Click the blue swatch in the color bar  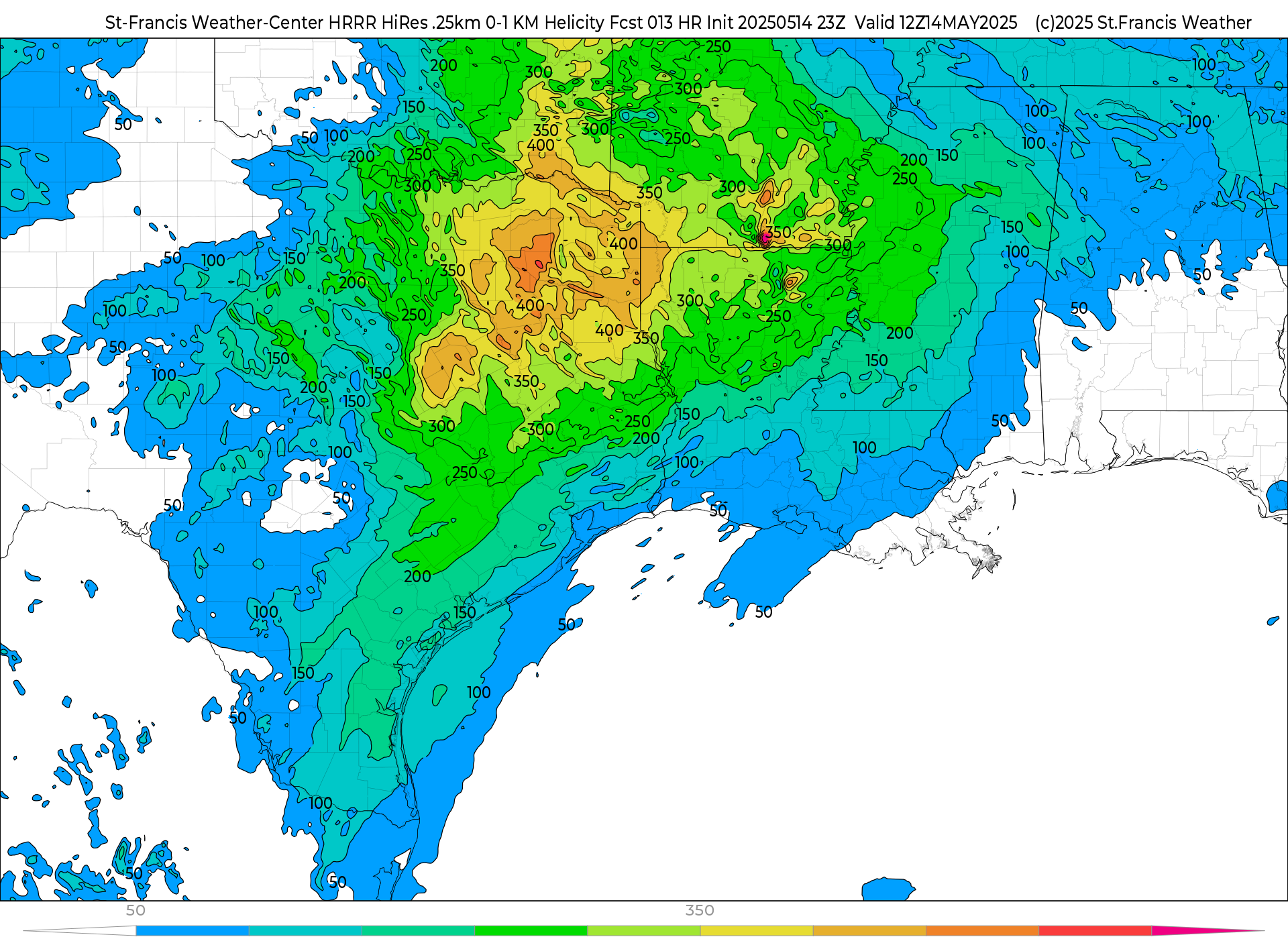pyautogui.click(x=193, y=931)
